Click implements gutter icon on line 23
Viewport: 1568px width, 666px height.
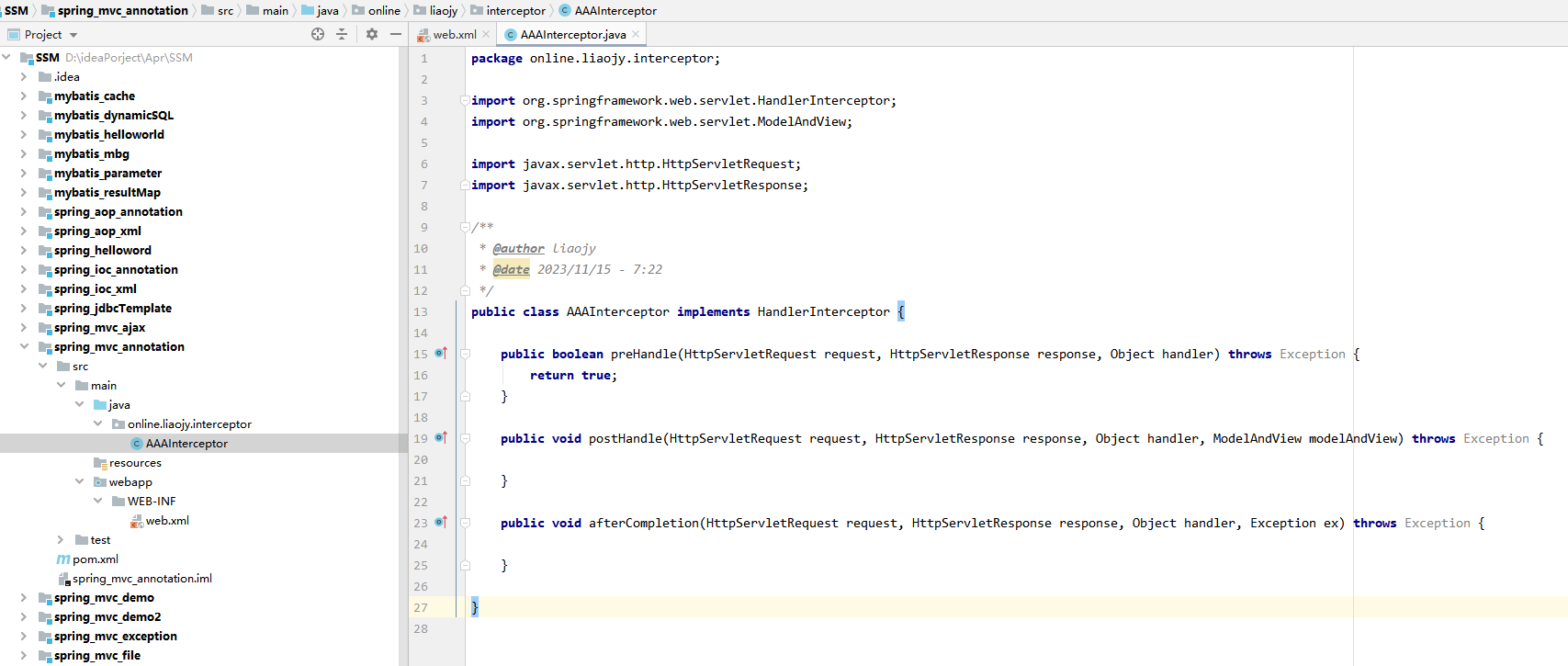(x=441, y=523)
